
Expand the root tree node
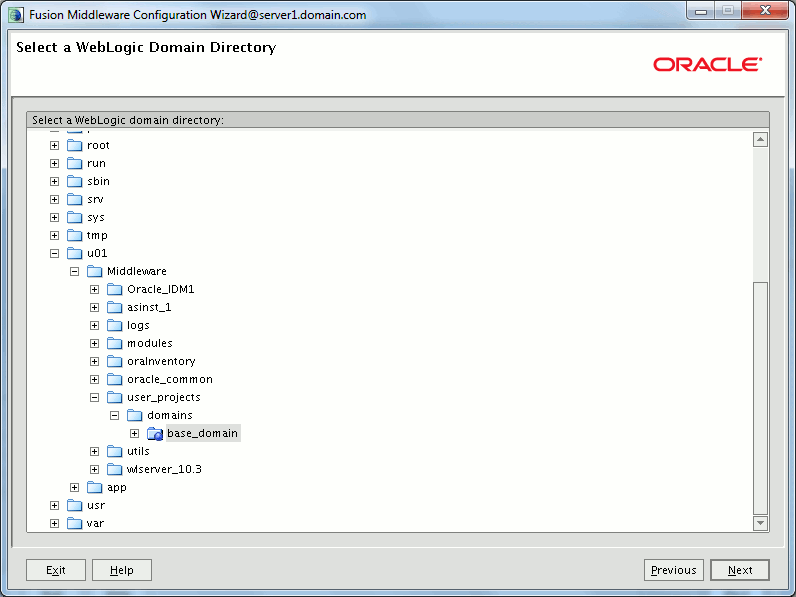54,146
